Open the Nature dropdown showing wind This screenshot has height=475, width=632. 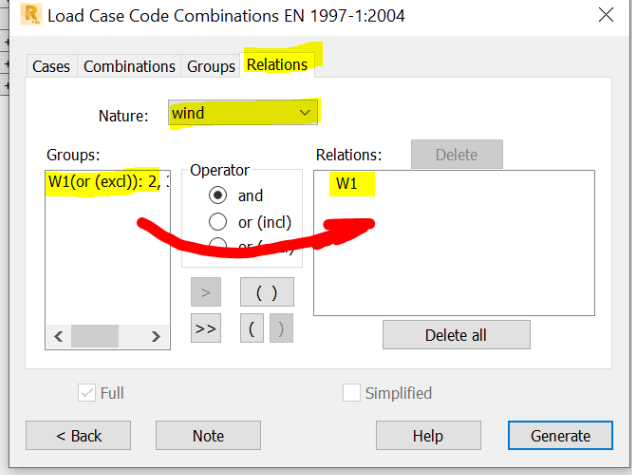pyautogui.click(x=243, y=112)
